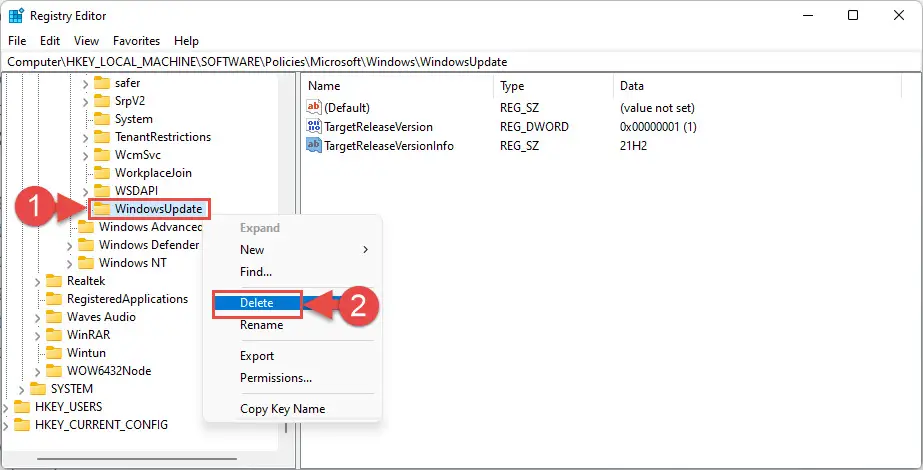Screen dimensions: 923x470
Task: Click the 0x00000001 (1) data cell
Action: [x=658, y=127]
